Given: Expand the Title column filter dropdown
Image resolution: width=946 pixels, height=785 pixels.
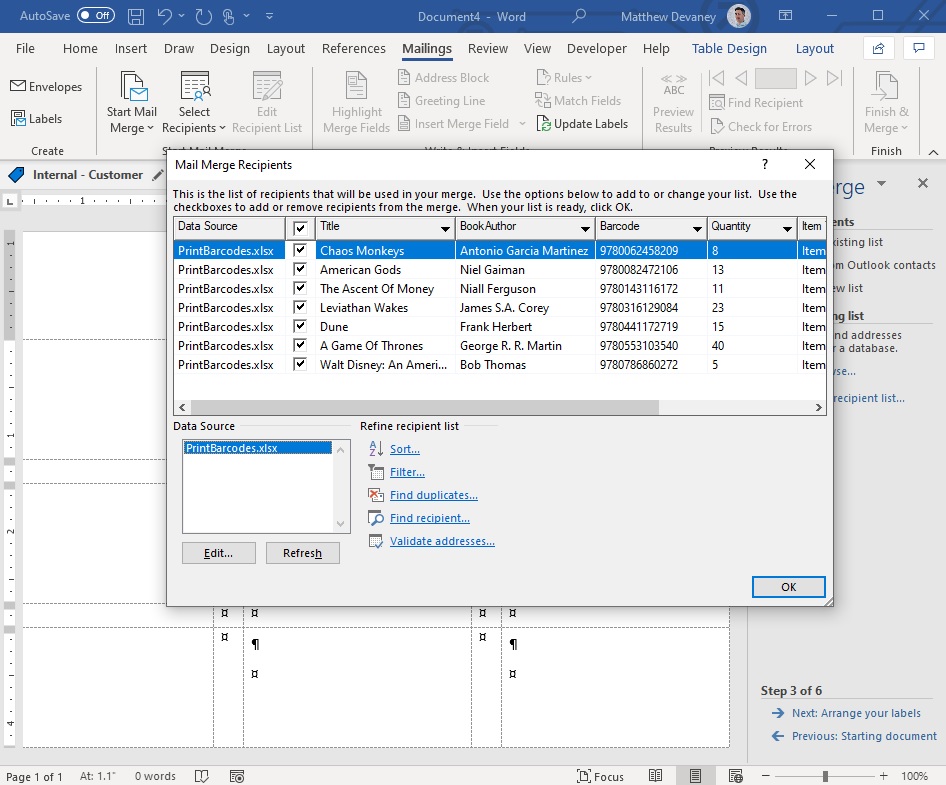Looking at the screenshot, I should 445,229.
